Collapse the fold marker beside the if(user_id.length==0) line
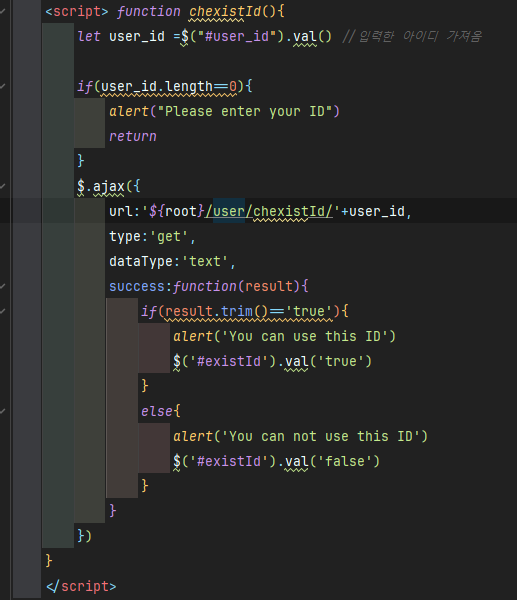Screen dimensions: 517x600 pos(2,86)
